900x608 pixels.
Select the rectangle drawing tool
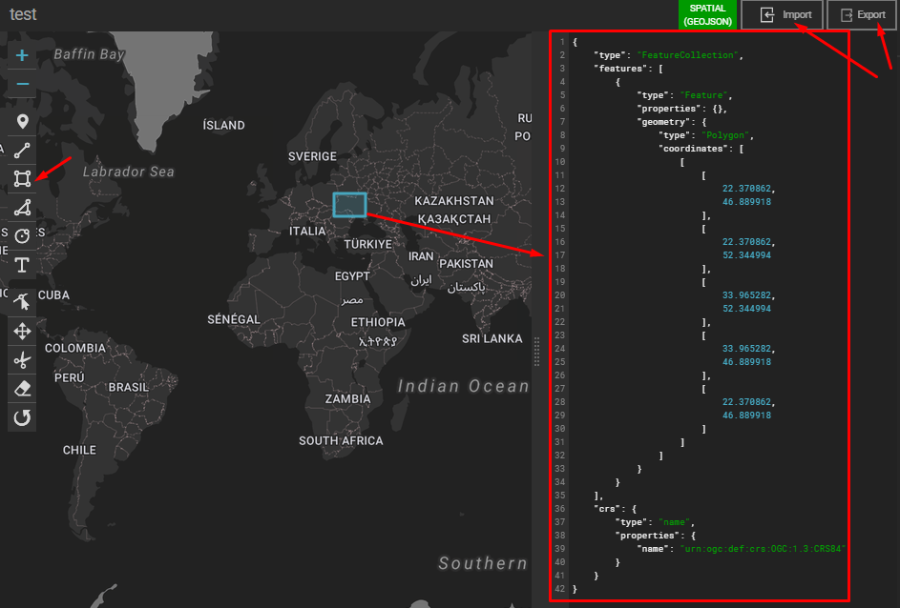point(21,178)
